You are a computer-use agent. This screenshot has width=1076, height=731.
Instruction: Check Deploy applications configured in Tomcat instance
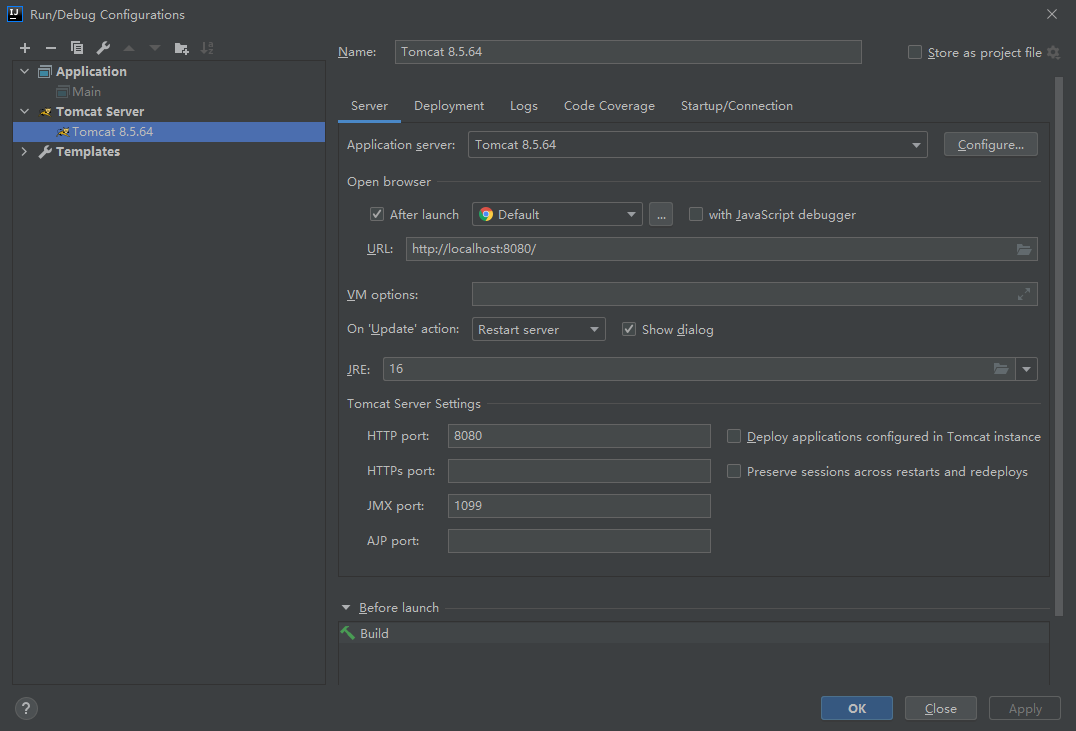point(734,437)
